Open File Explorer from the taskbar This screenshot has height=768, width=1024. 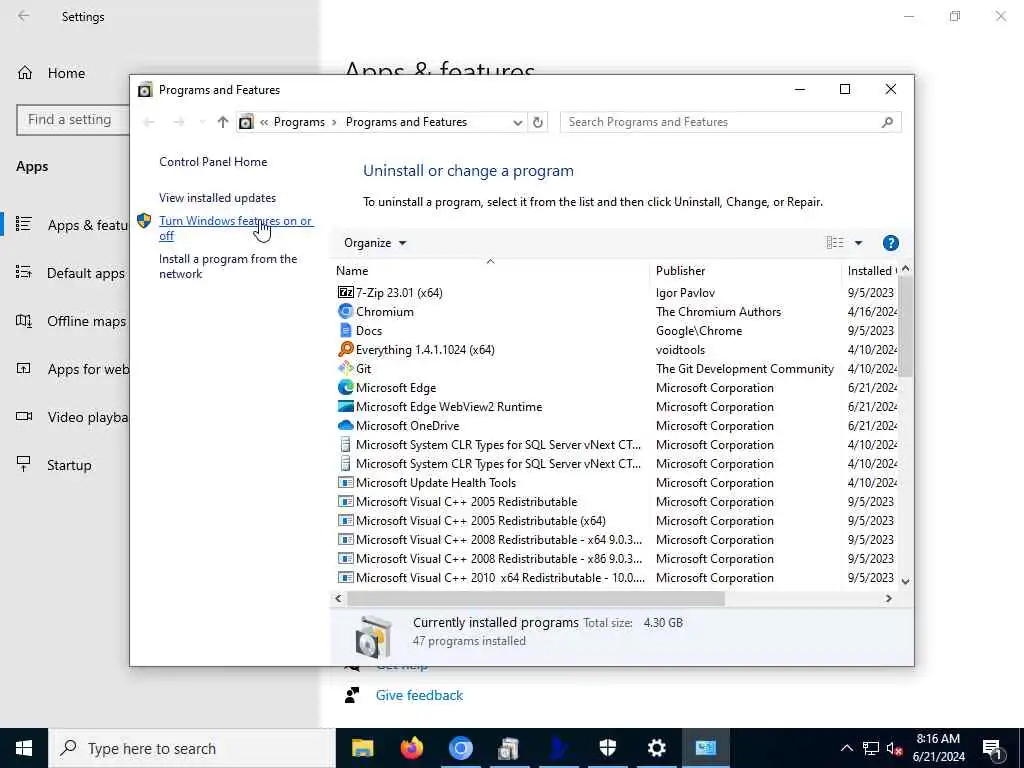pyautogui.click(x=362, y=748)
